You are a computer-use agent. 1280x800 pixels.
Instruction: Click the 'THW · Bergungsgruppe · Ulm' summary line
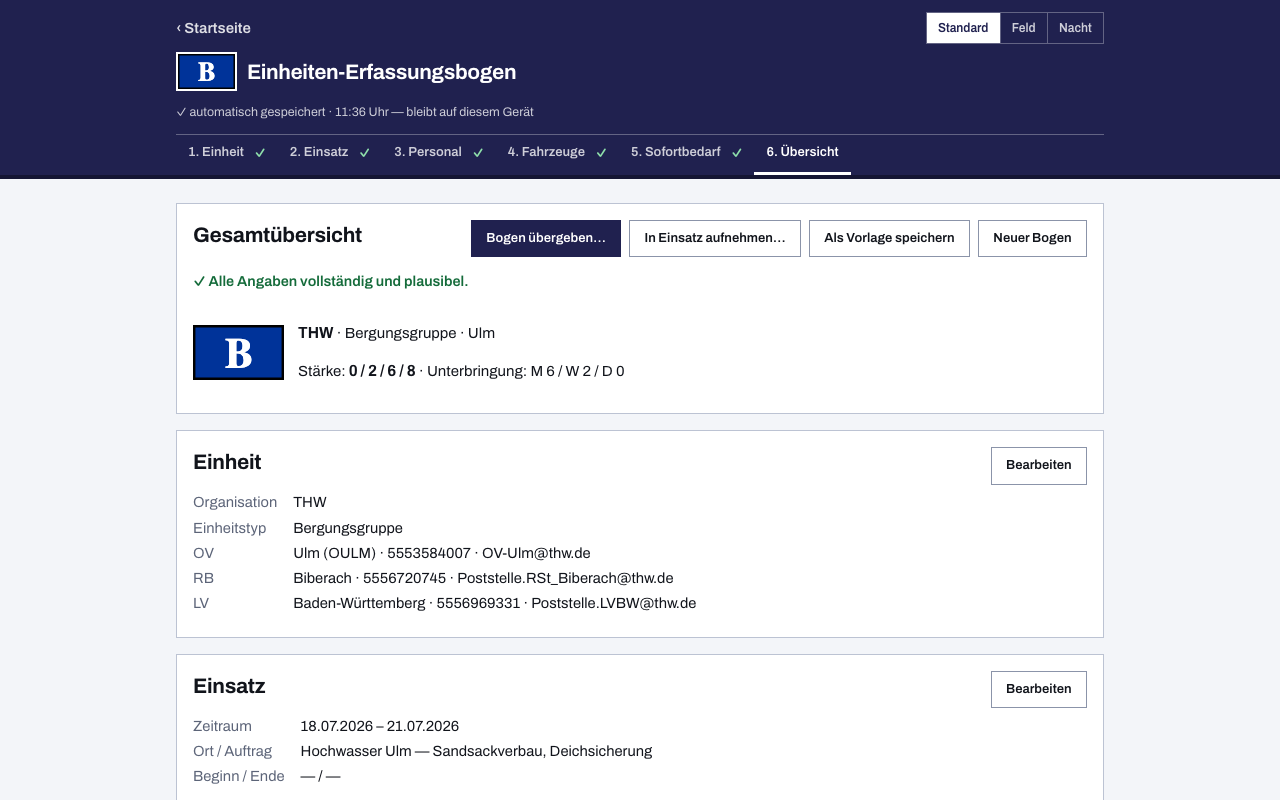[396, 333]
